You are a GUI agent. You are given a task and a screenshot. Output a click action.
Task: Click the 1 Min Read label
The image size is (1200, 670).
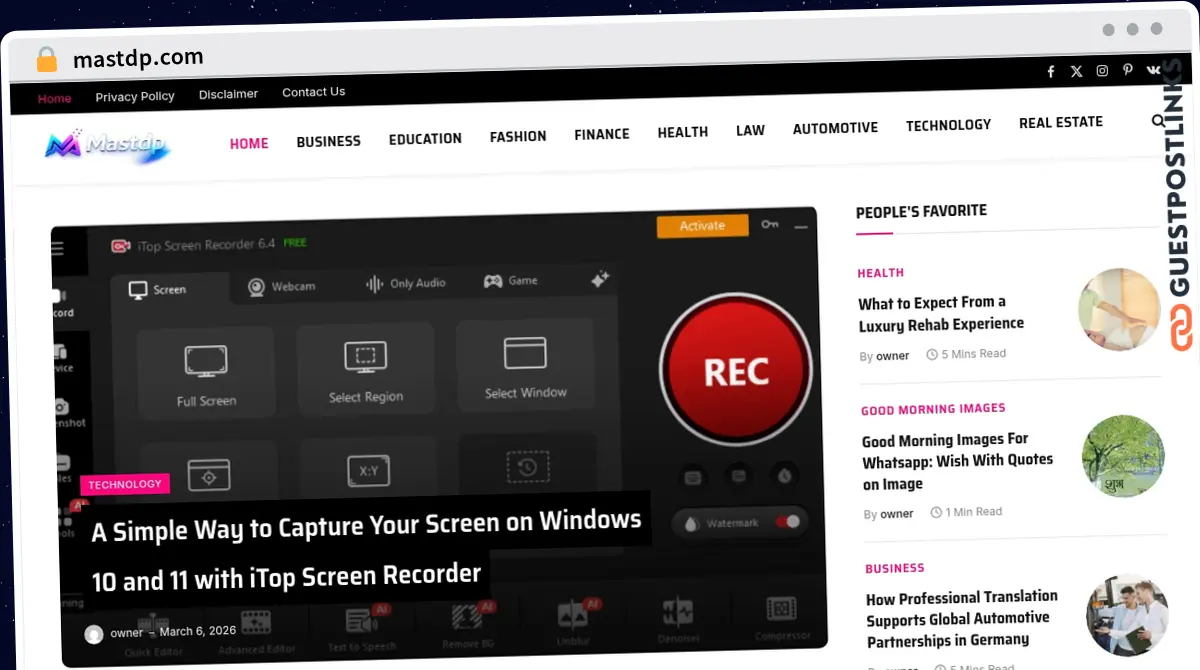coord(966,512)
